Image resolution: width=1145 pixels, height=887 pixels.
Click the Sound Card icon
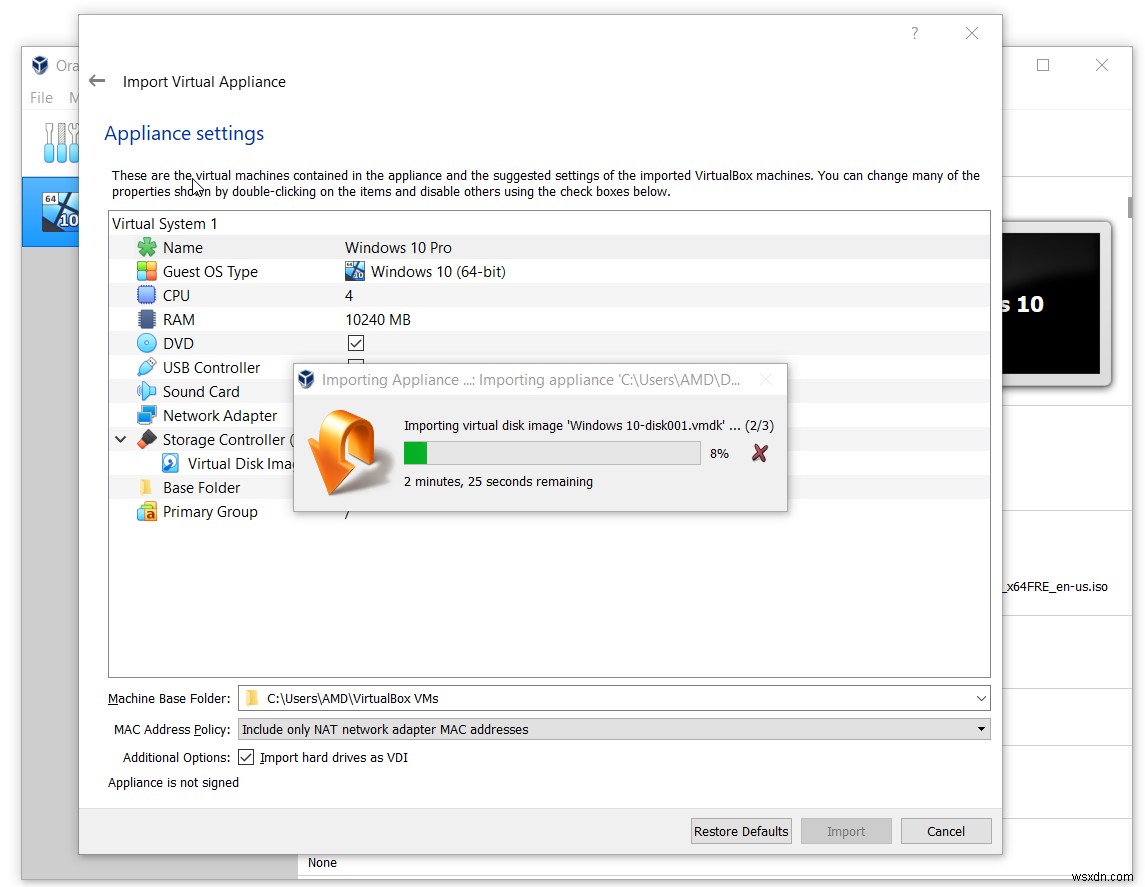146,391
